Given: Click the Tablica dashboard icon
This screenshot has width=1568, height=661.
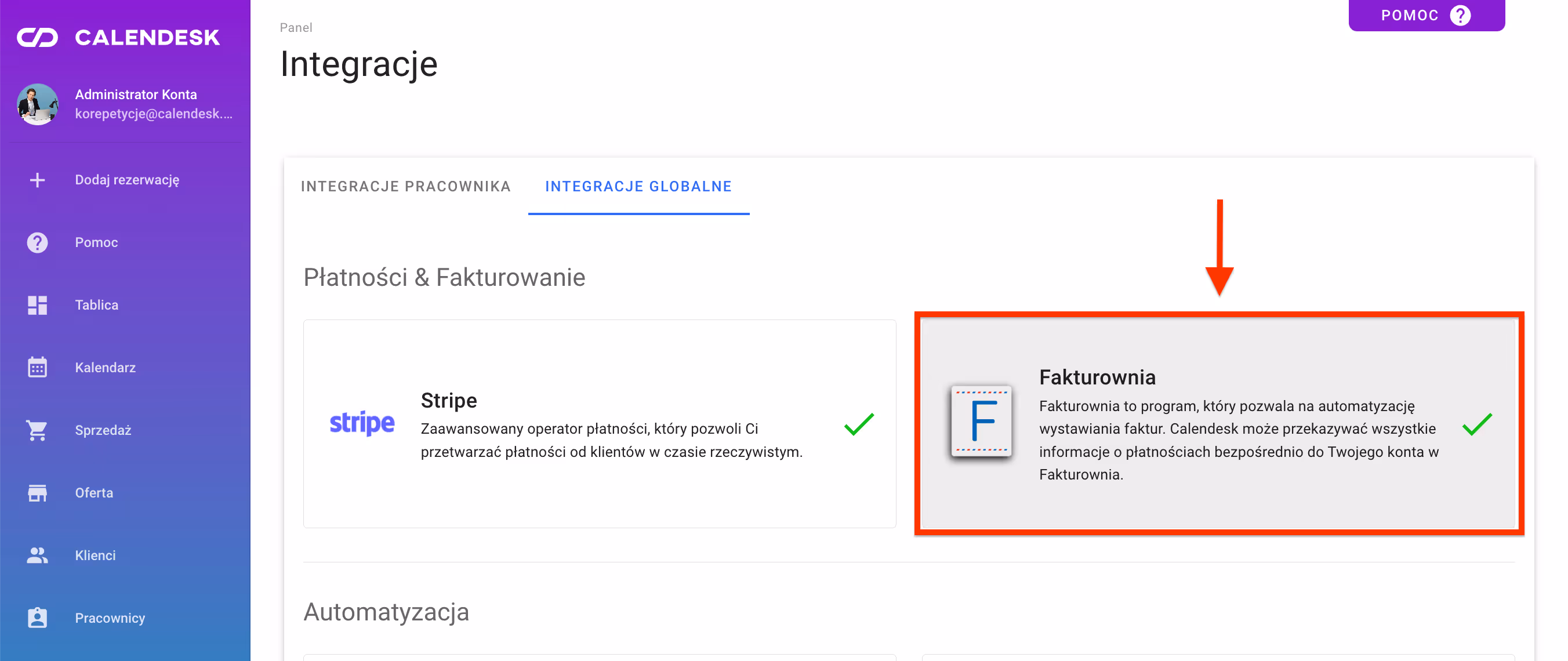Looking at the screenshot, I should tap(37, 305).
